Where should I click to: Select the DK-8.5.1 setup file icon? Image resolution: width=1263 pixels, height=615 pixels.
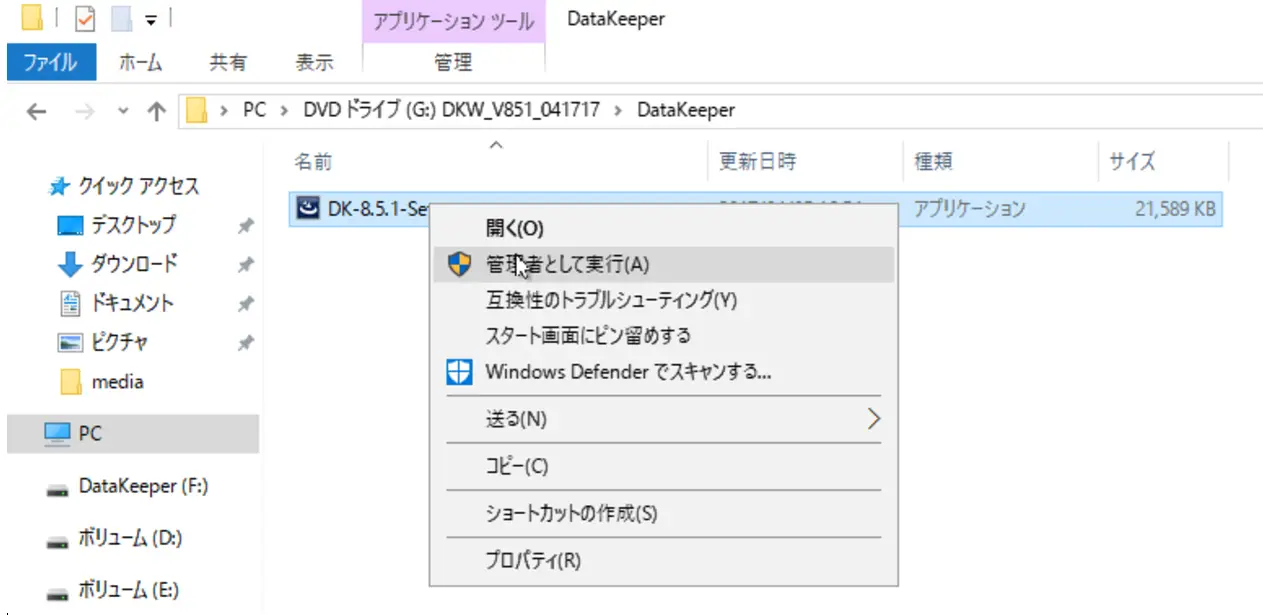[308, 209]
